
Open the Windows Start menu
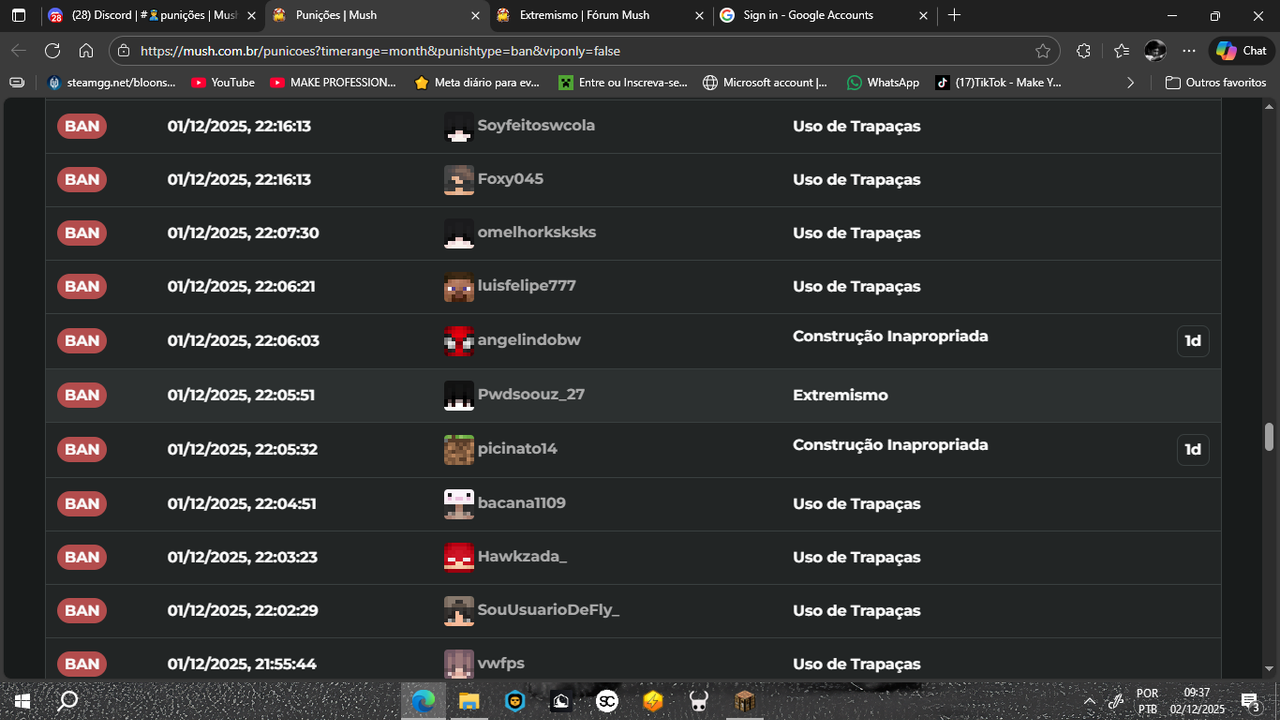point(21,701)
